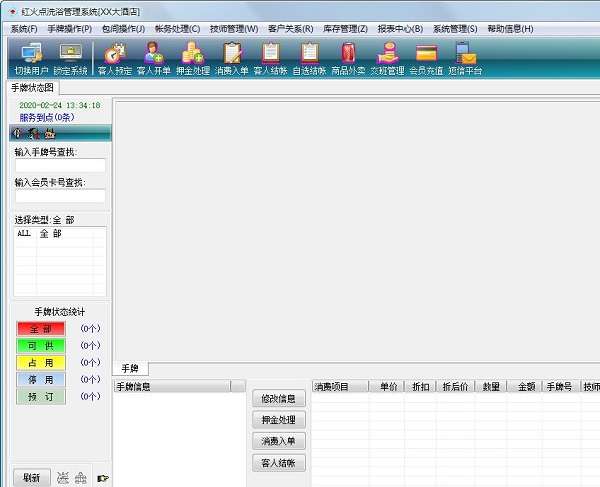Click the 消费入单 (consumption entry) toolbar icon
600x487 pixels.
tap(232, 58)
